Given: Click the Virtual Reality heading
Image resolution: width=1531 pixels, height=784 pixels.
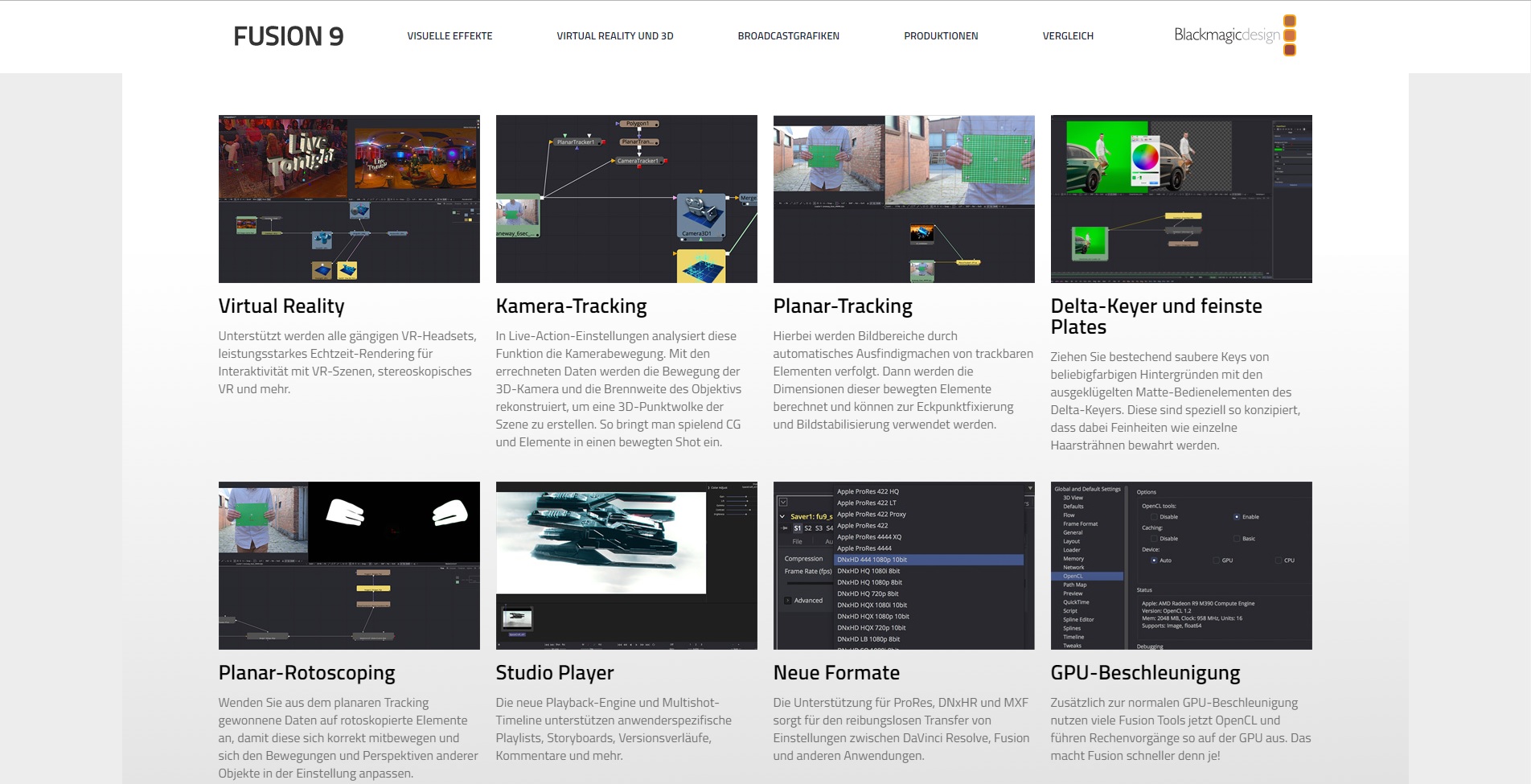Looking at the screenshot, I should [281, 306].
